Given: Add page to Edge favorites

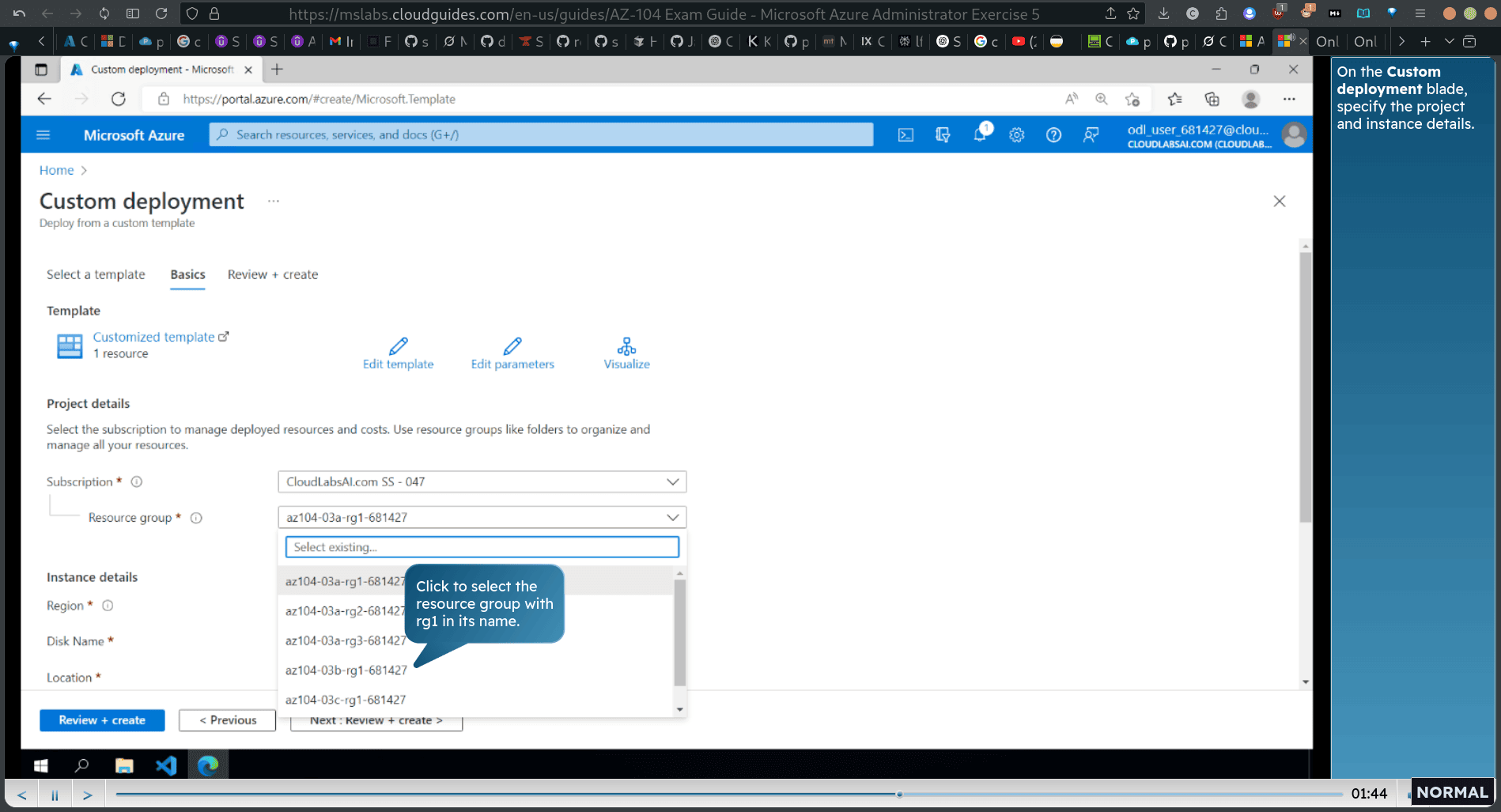Looking at the screenshot, I should 1132,99.
